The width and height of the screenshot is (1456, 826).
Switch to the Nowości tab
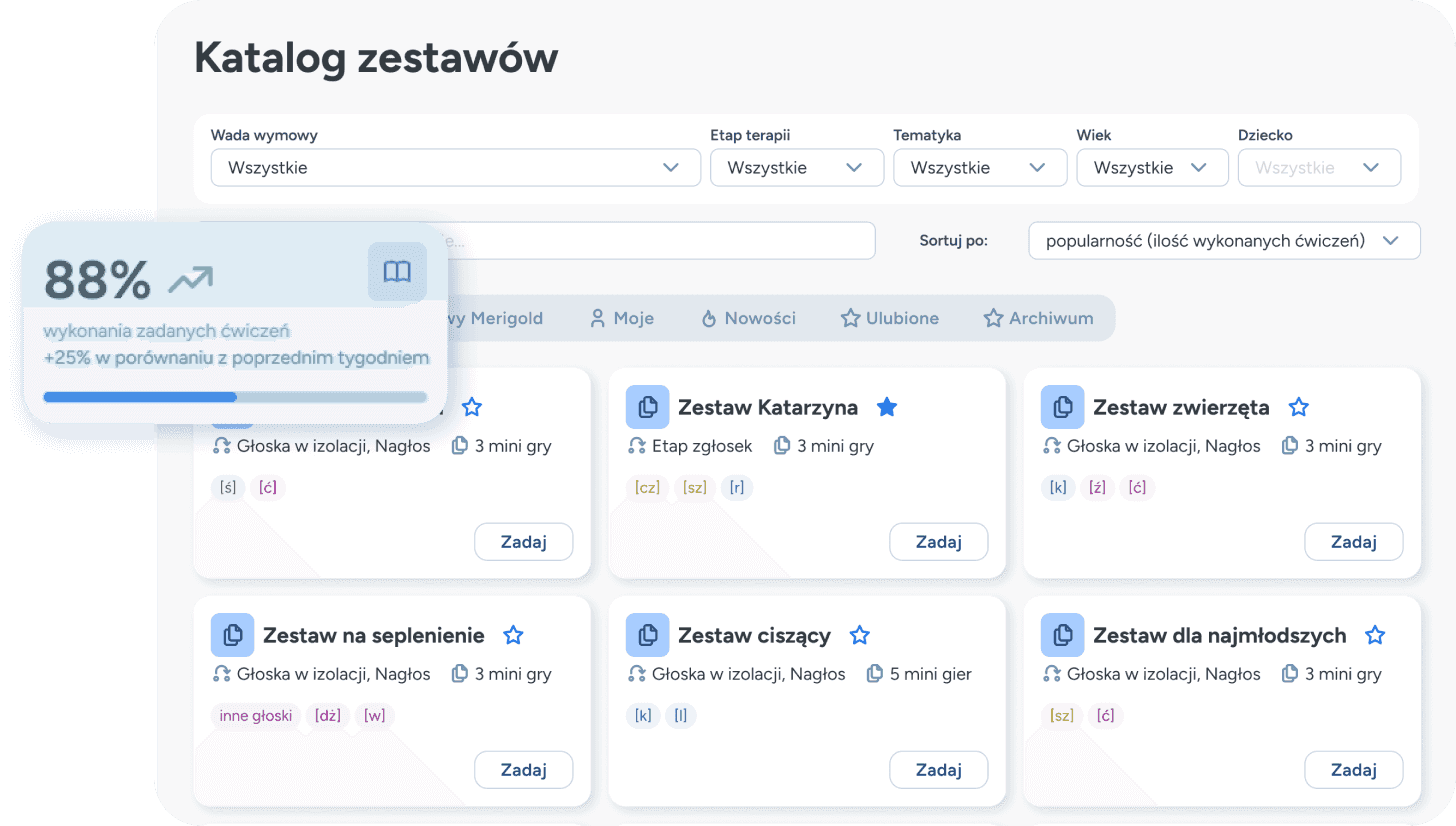(748, 318)
